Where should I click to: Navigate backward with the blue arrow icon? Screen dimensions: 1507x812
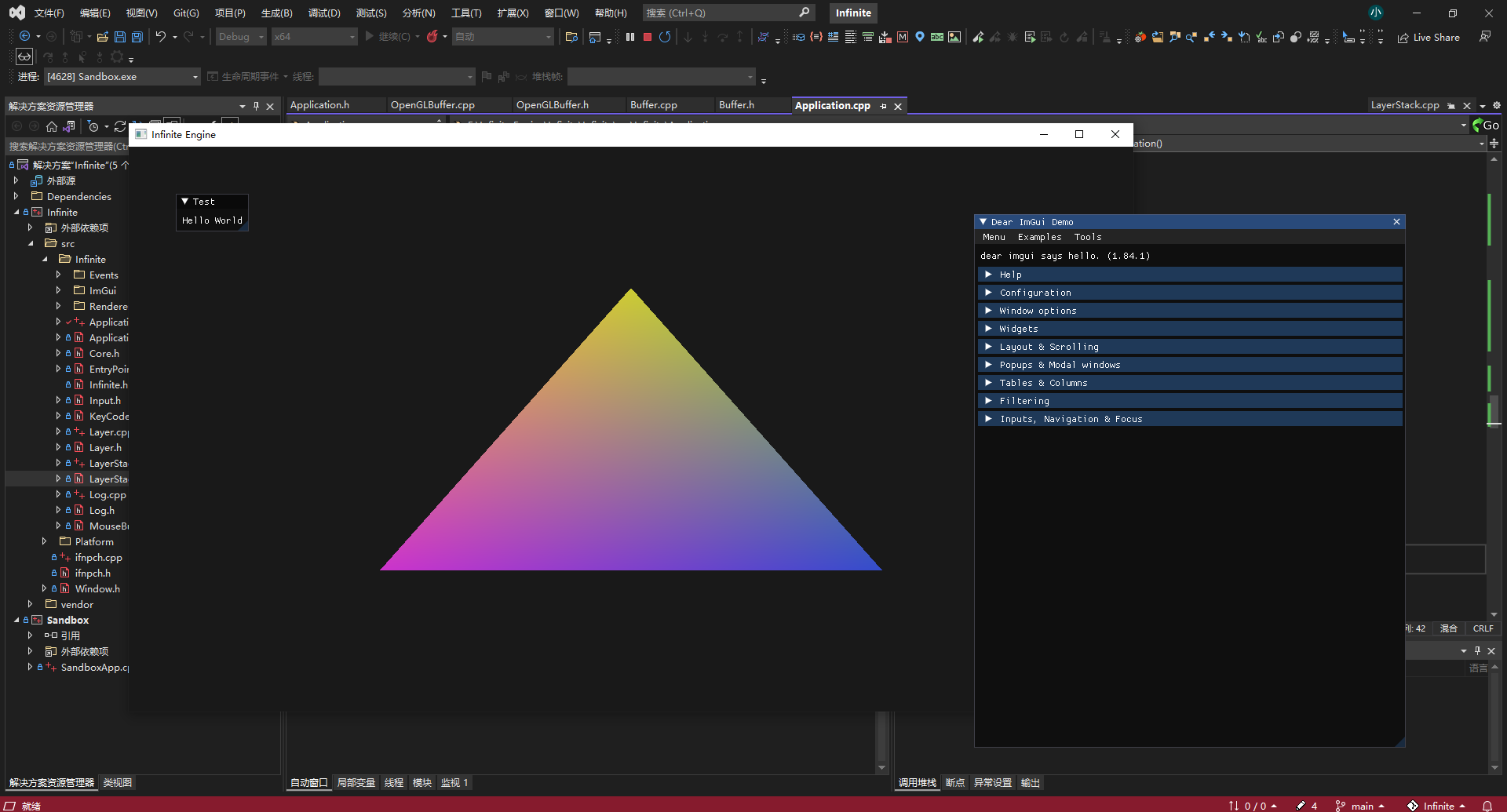[25, 37]
